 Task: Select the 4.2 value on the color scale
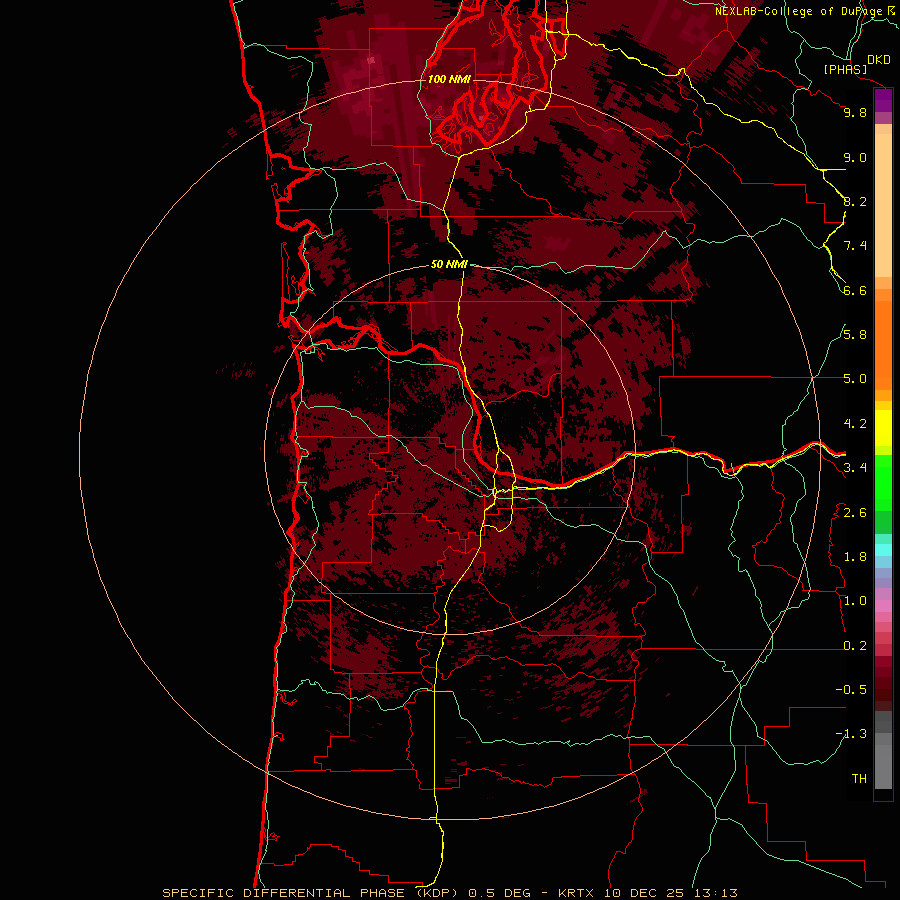(855, 424)
